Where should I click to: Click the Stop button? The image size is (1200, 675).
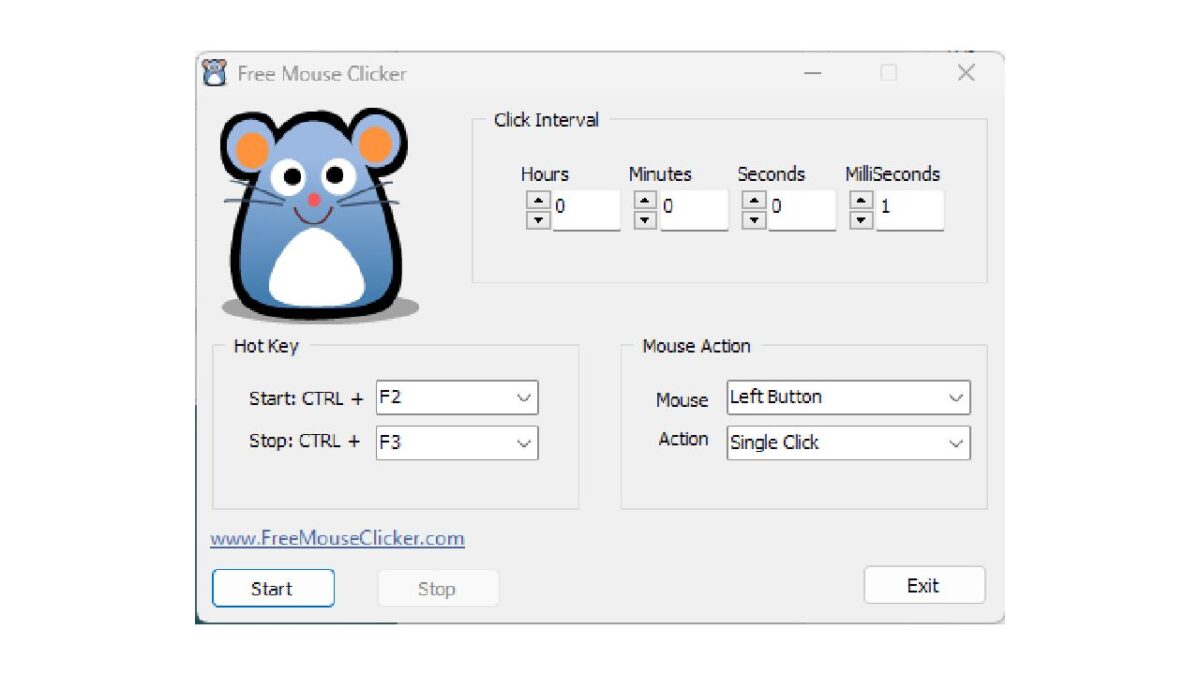[x=437, y=588]
